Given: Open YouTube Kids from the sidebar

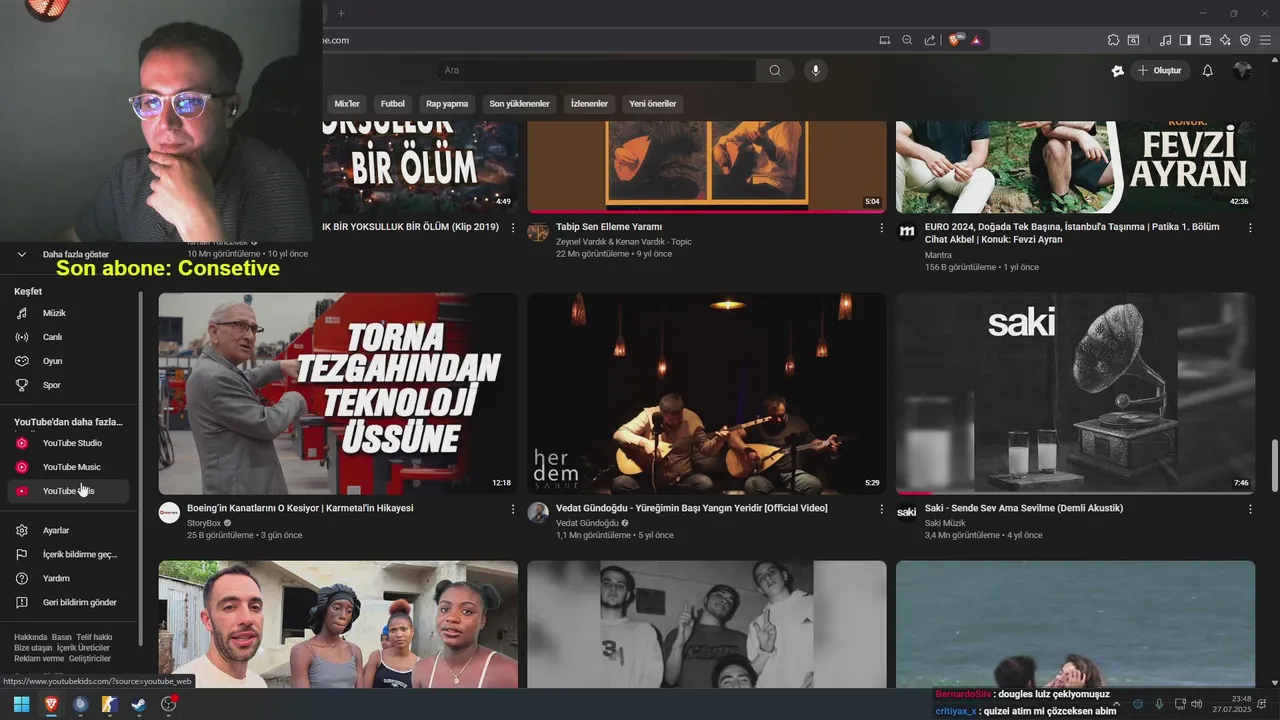Looking at the screenshot, I should click(68, 491).
